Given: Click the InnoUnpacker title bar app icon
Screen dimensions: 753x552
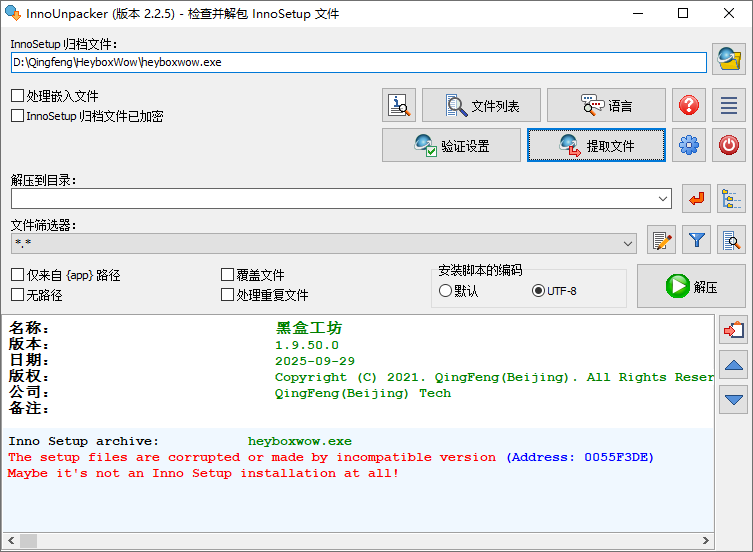Looking at the screenshot, I should point(13,13).
